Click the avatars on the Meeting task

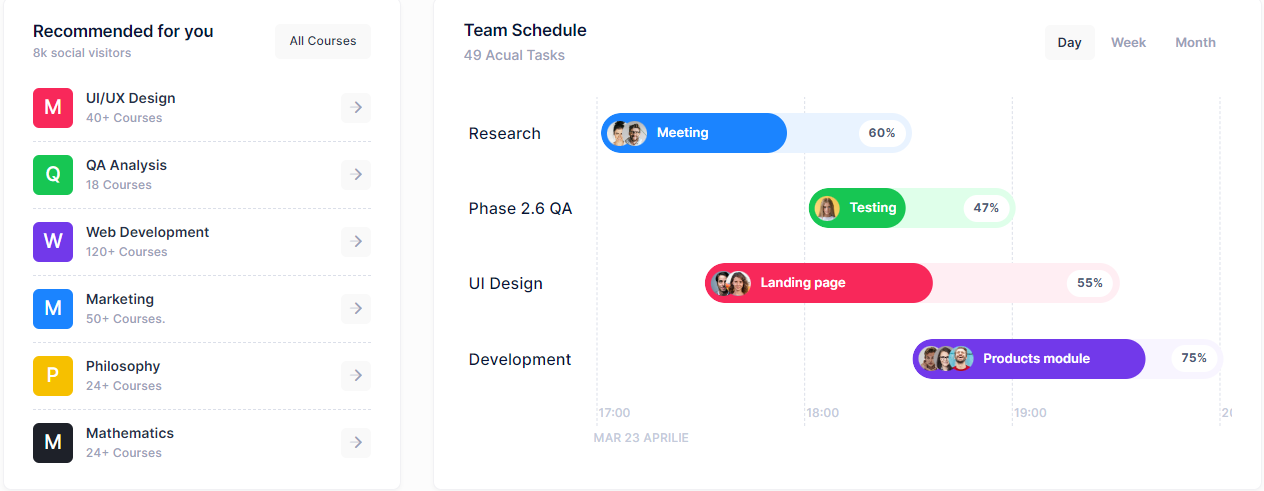click(628, 133)
